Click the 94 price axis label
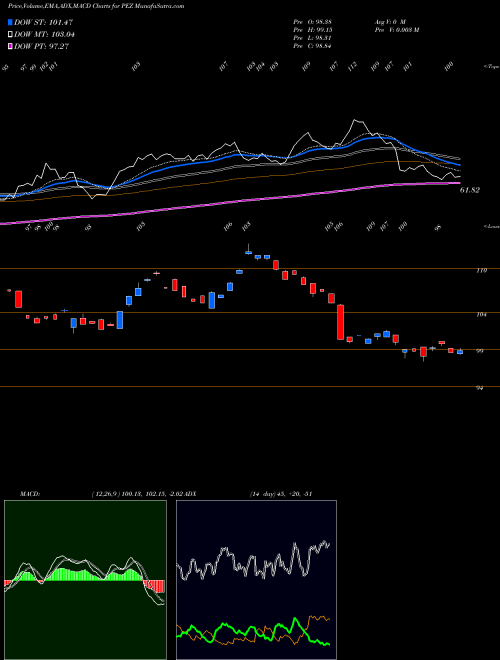This screenshot has width=500, height=660. point(480,388)
